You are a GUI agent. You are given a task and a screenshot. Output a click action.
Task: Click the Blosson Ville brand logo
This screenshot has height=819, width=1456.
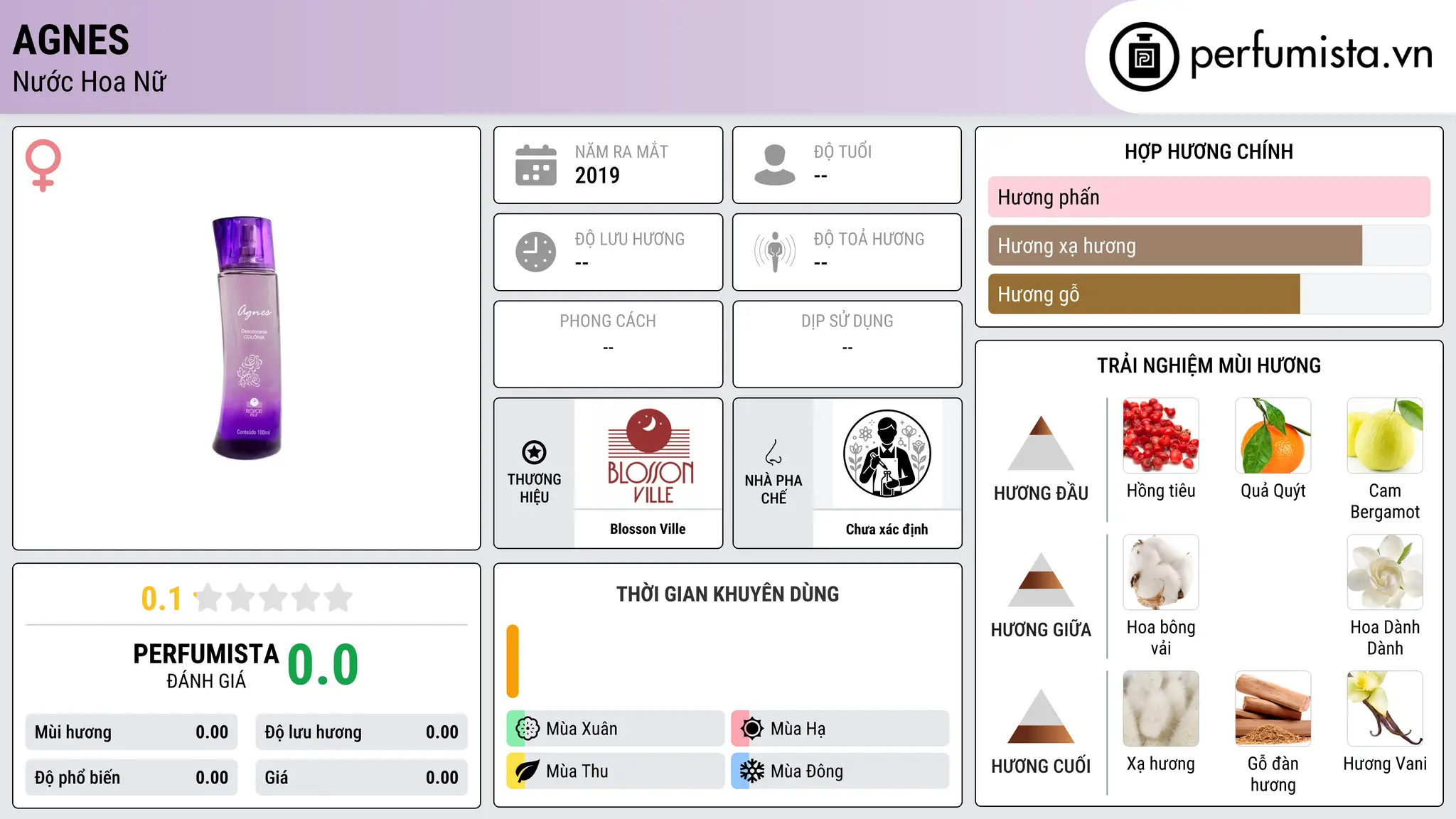pos(649,456)
